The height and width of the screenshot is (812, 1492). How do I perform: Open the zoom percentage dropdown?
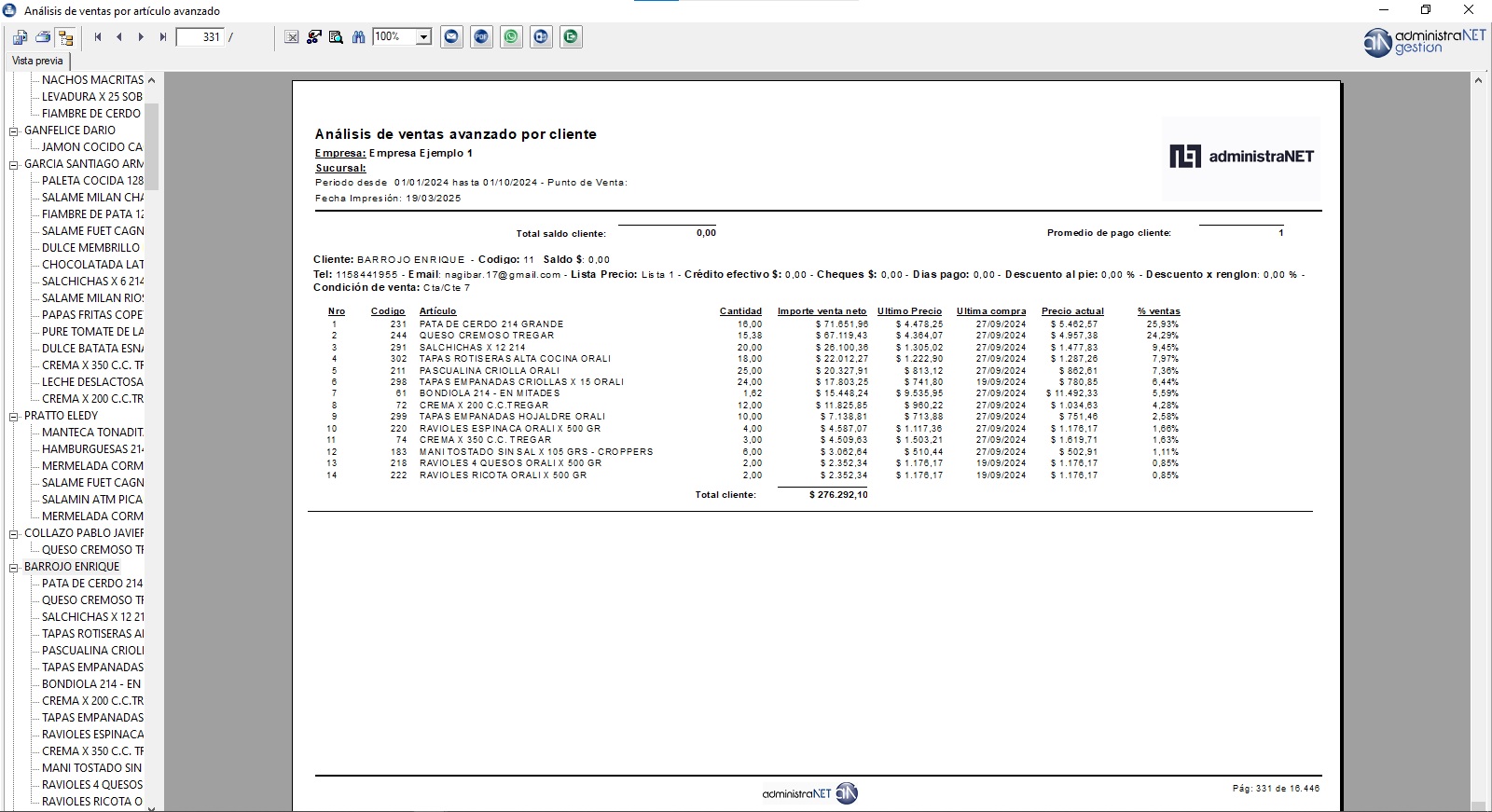point(423,37)
